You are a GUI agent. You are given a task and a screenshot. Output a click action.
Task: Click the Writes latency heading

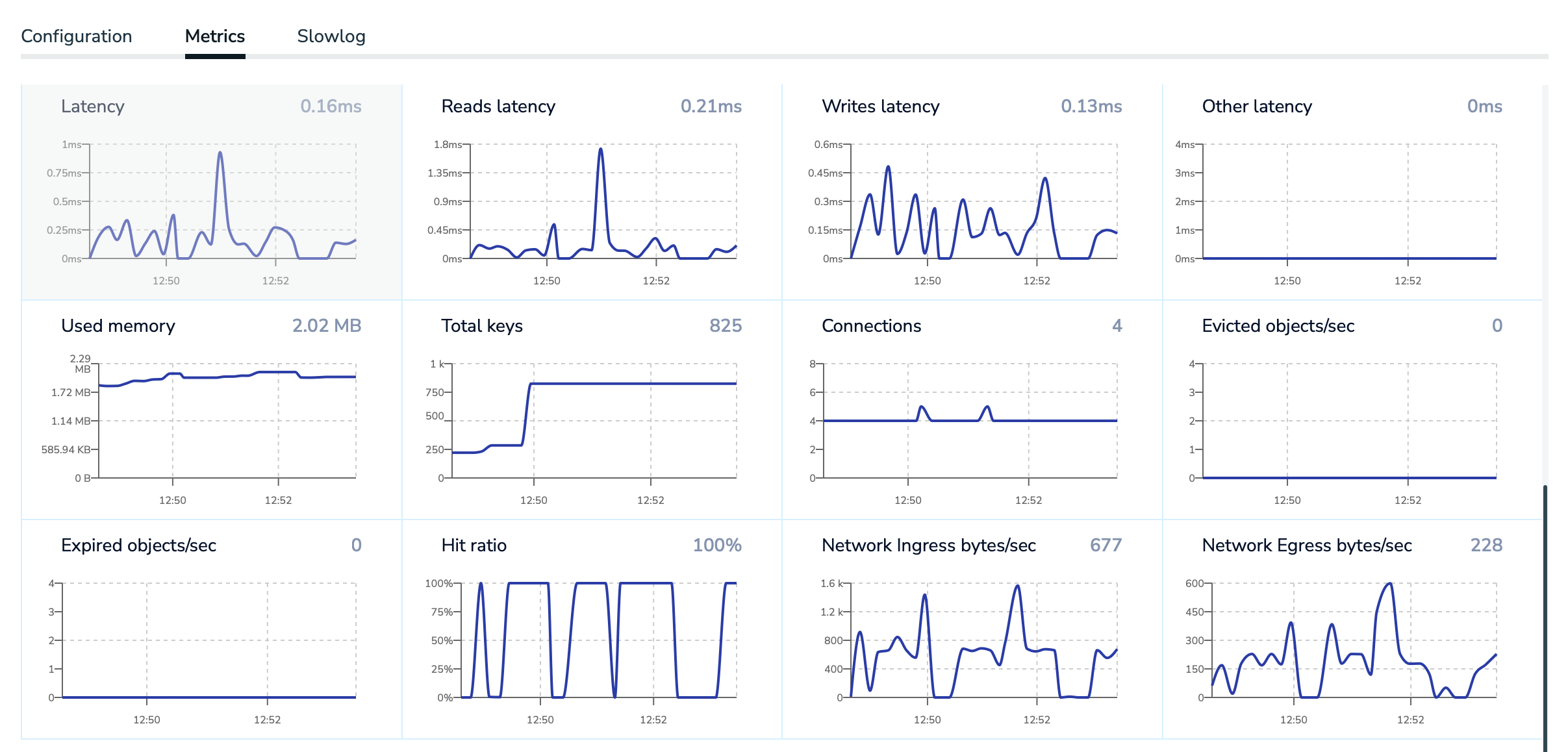click(880, 107)
